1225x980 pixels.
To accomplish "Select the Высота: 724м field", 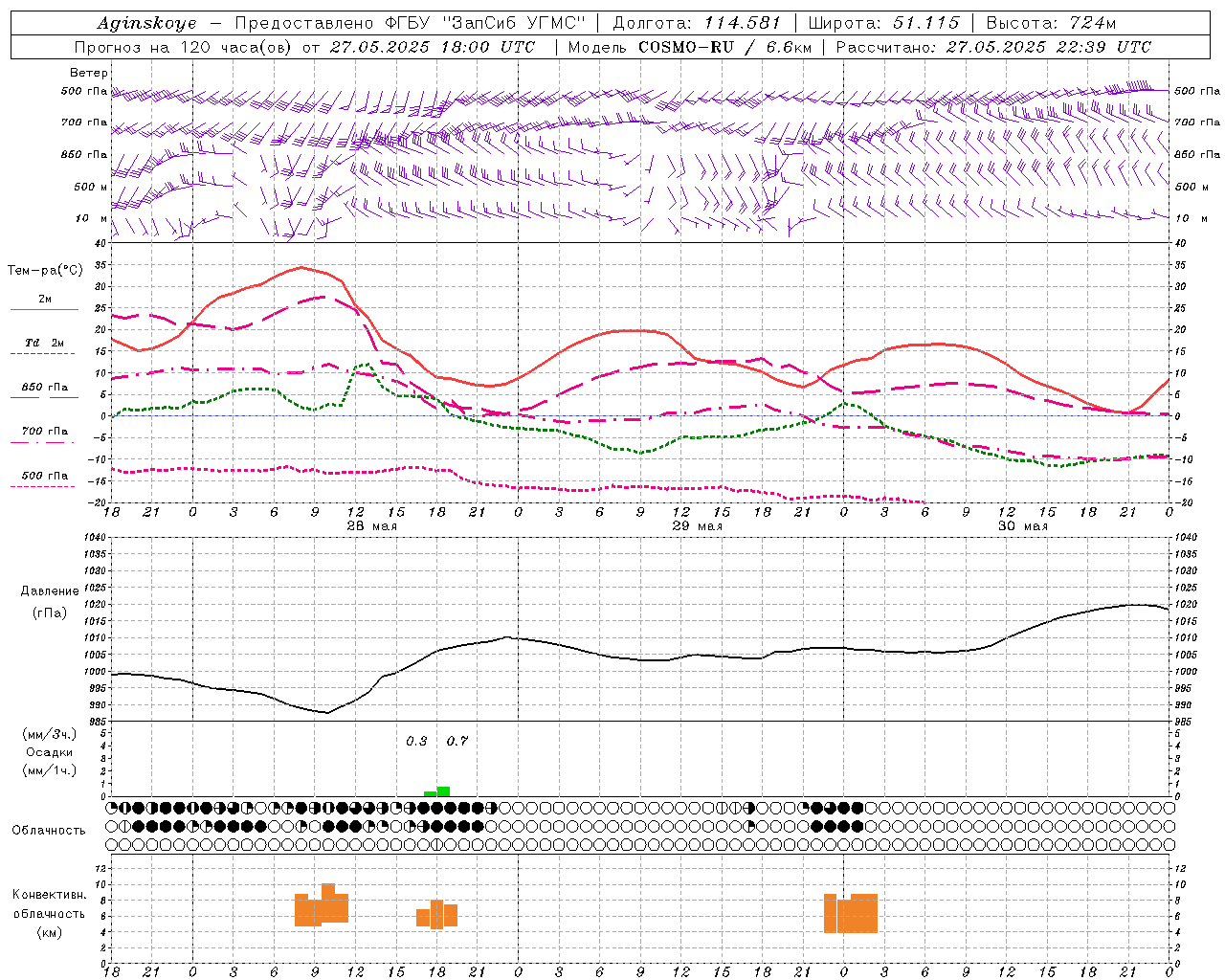I will [1051, 23].
